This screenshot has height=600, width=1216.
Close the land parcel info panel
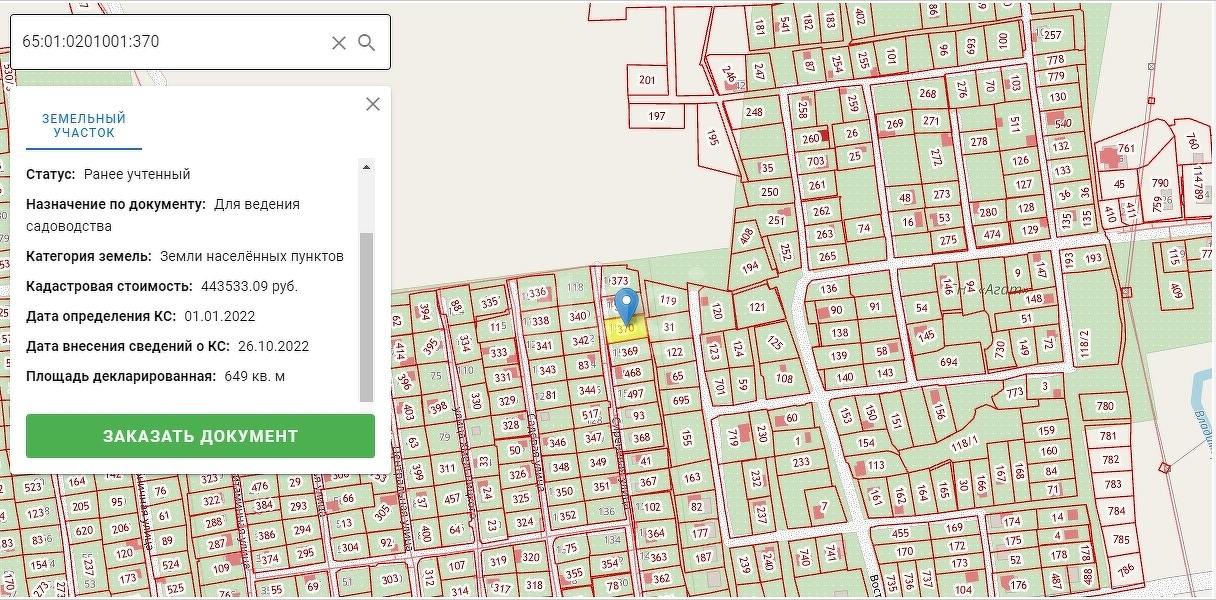373,104
